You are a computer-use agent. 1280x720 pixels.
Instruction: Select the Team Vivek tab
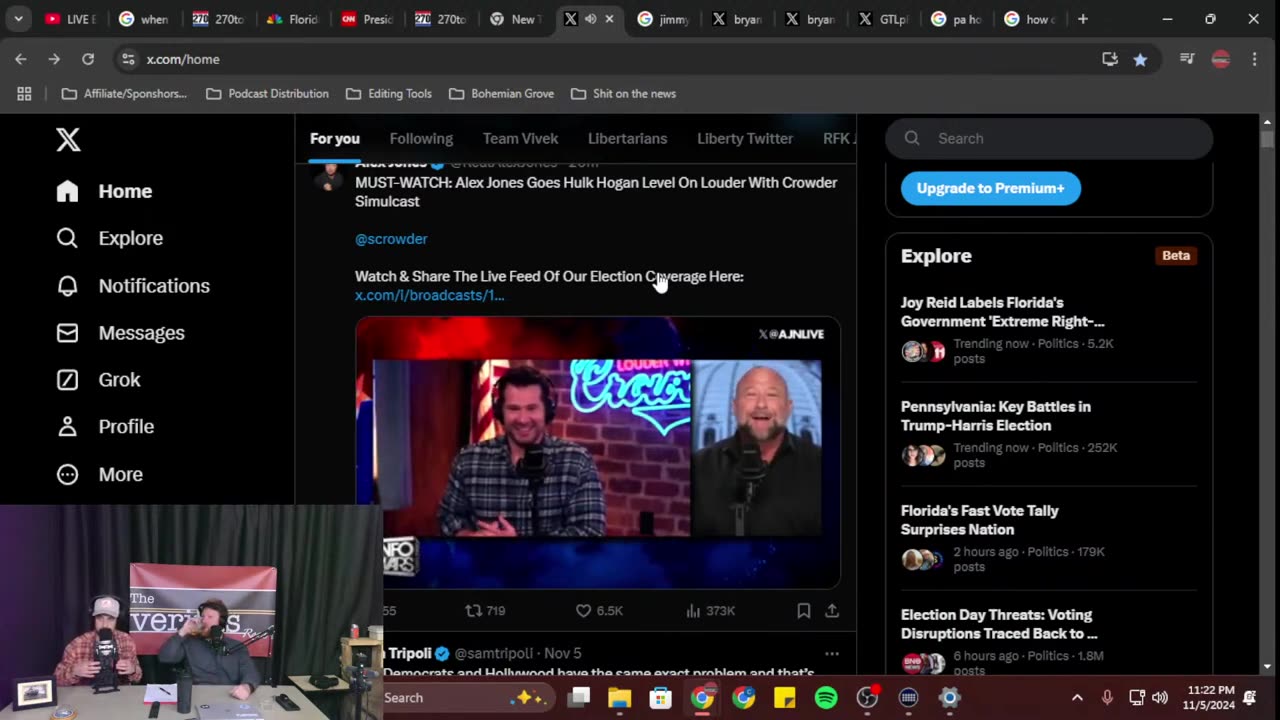[520, 138]
